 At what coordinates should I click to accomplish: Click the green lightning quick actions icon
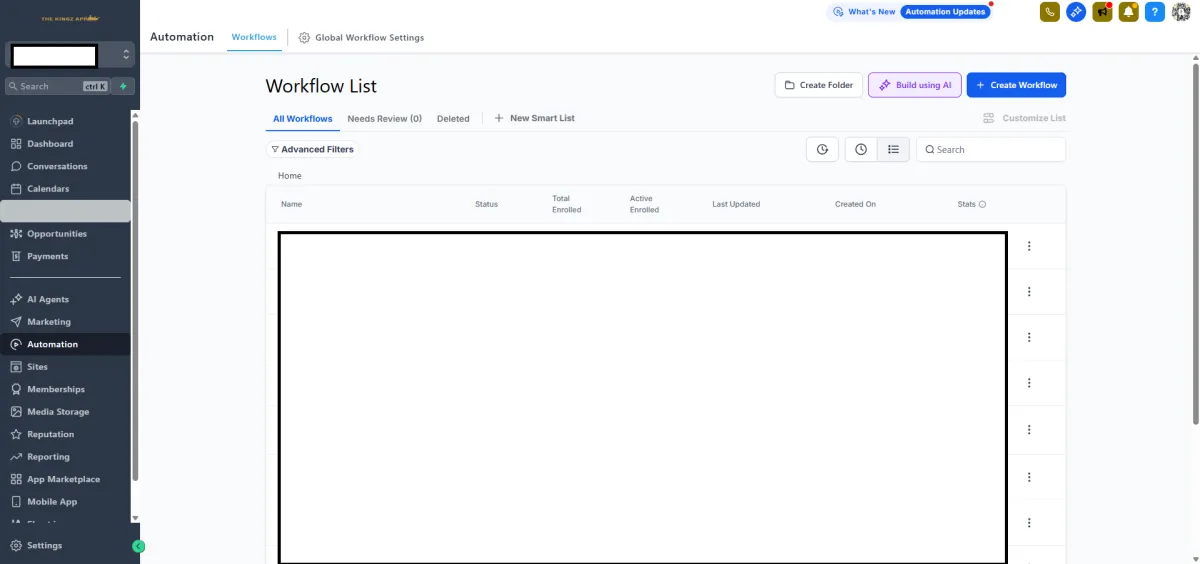(123, 86)
